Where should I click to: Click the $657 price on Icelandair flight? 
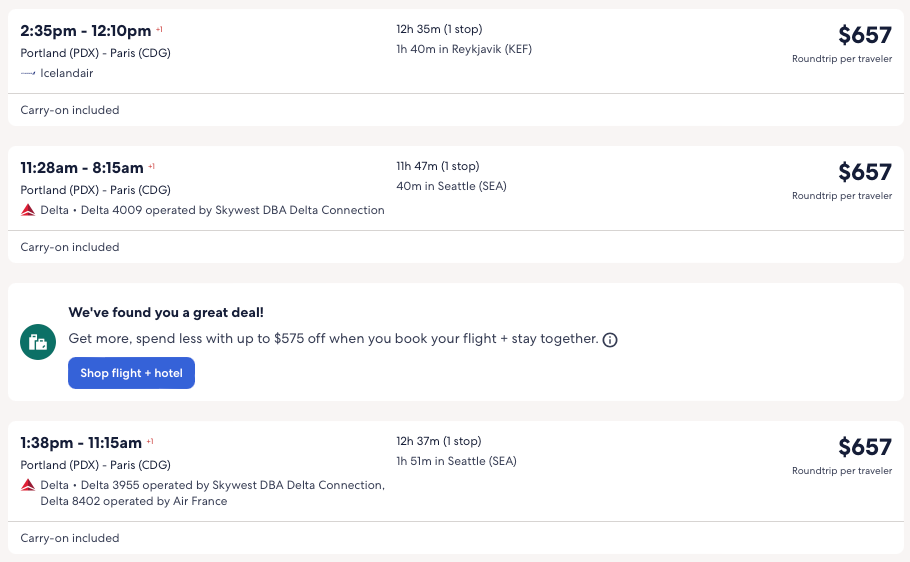(864, 36)
